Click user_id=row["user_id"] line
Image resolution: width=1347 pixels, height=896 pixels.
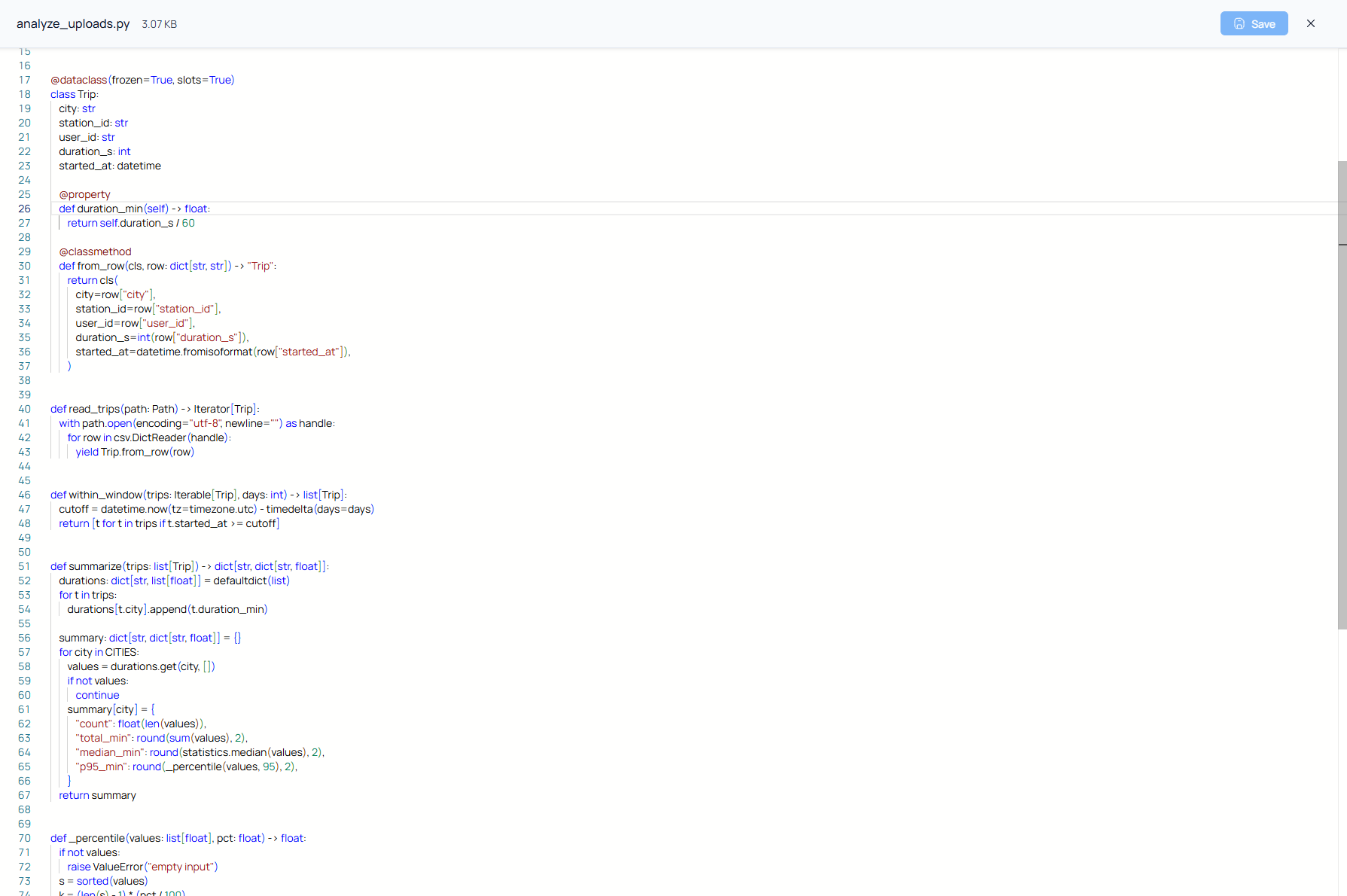(x=136, y=323)
